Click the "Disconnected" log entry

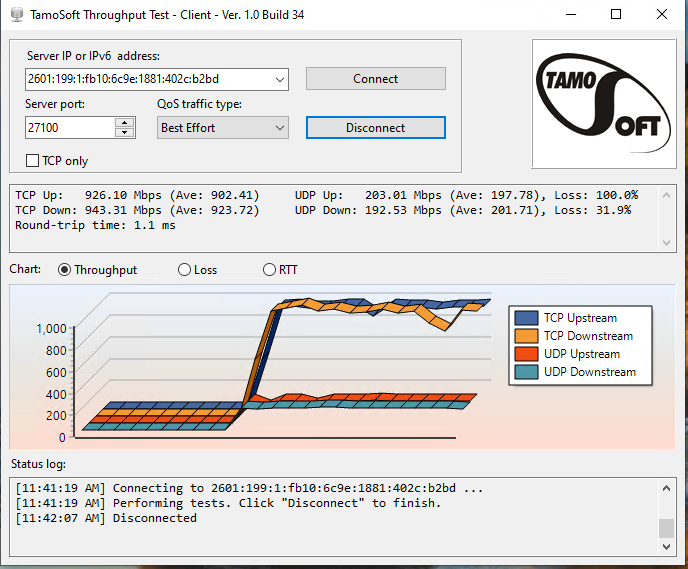click(x=106, y=518)
